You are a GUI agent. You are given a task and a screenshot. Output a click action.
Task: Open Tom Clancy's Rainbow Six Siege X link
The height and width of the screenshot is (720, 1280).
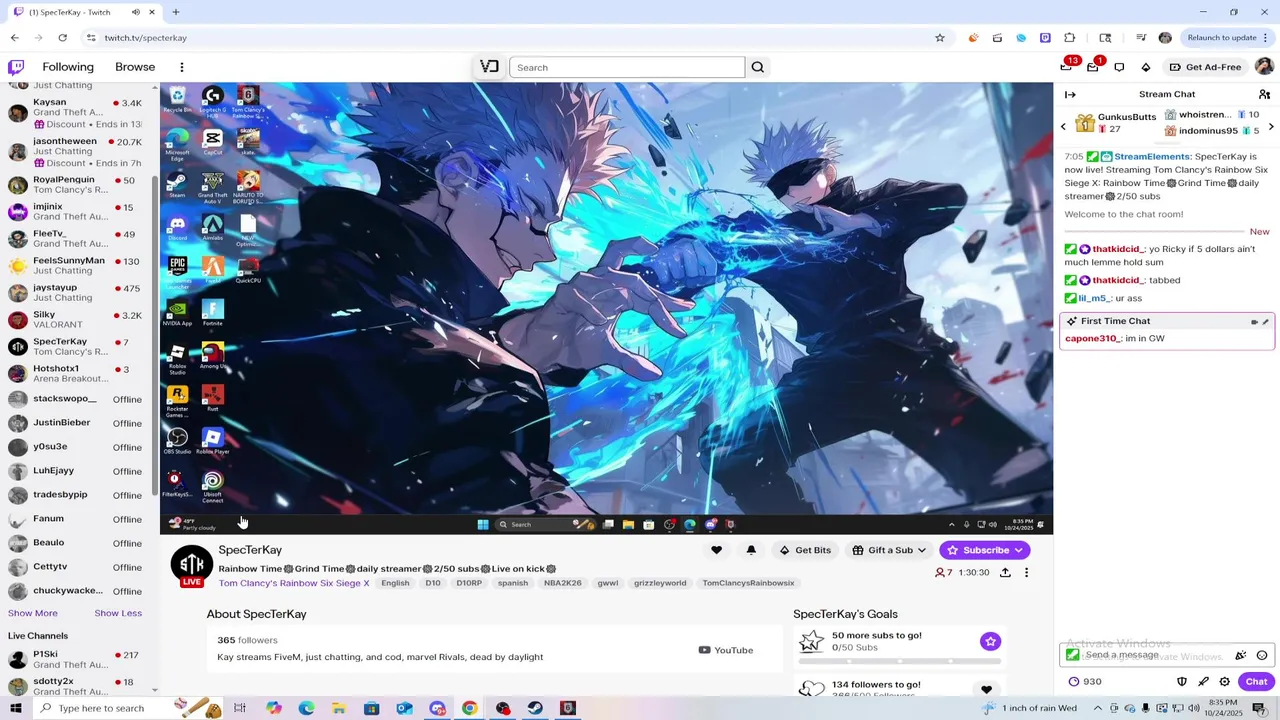[294, 583]
